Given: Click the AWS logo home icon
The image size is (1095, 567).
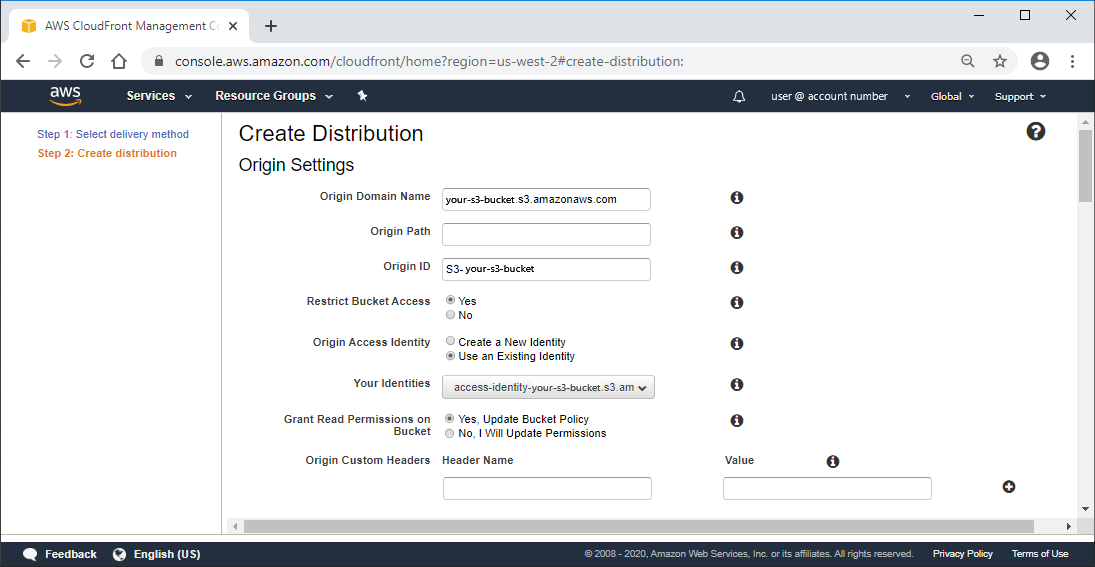Looking at the screenshot, I should point(66,96).
